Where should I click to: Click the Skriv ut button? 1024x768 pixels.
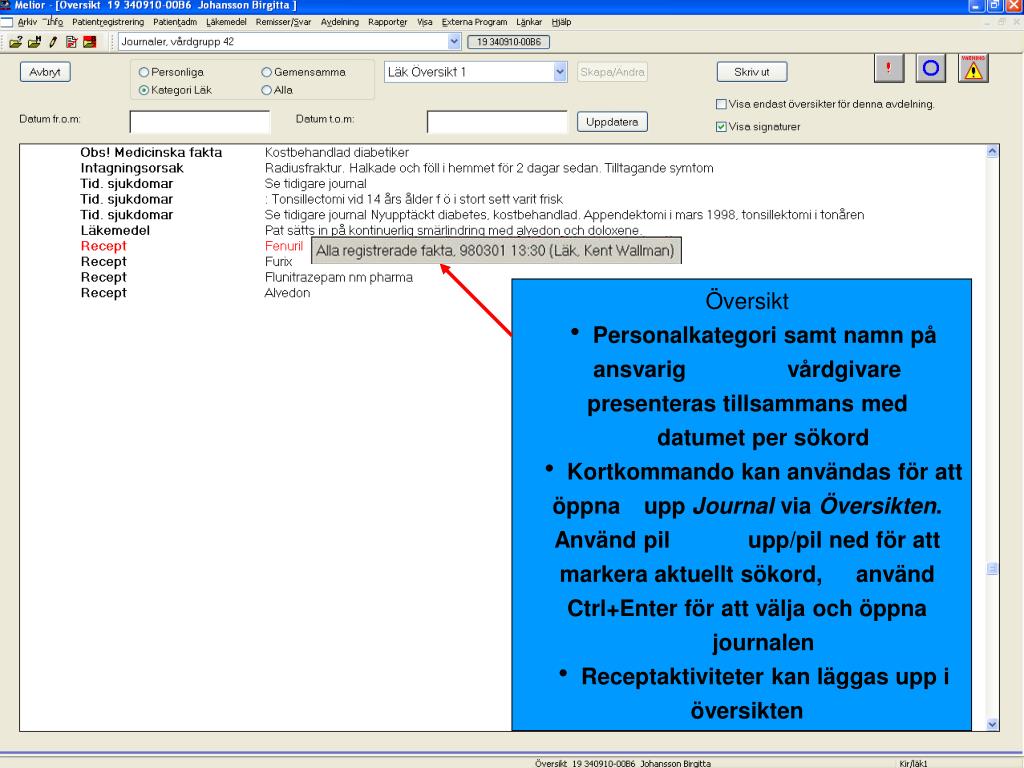(x=752, y=72)
